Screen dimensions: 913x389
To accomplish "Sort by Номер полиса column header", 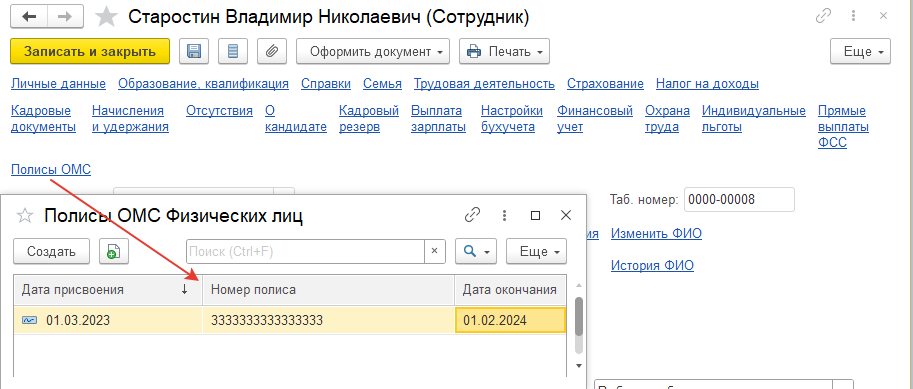I will [x=328, y=289].
